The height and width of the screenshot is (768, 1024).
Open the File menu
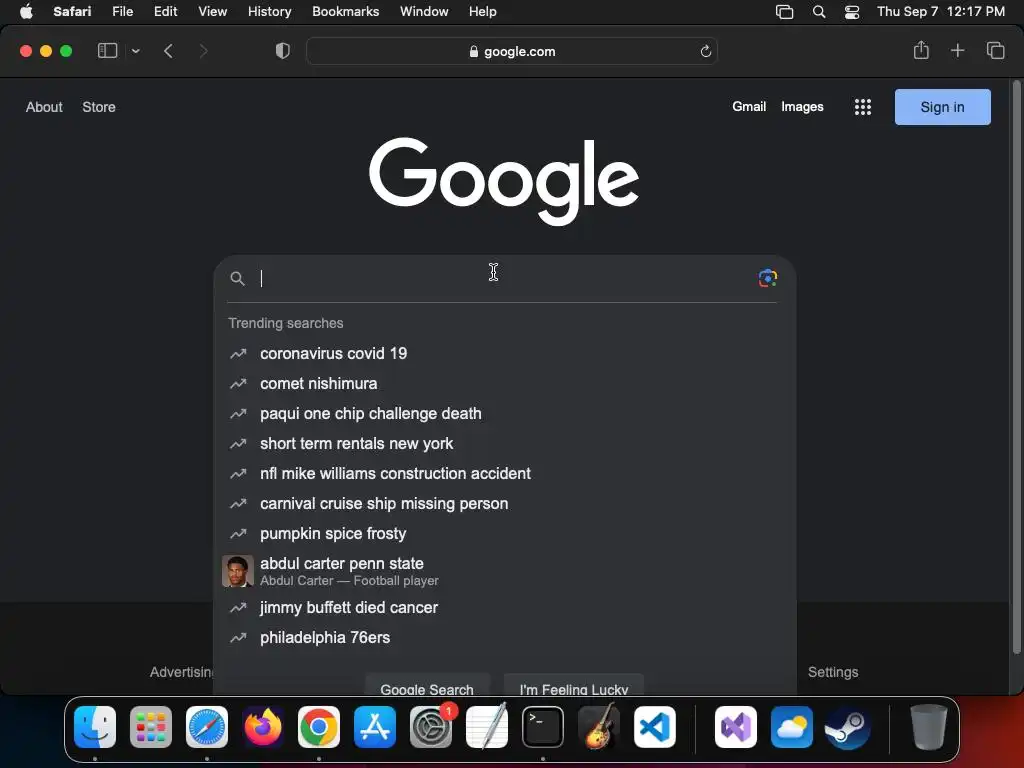click(x=122, y=12)
